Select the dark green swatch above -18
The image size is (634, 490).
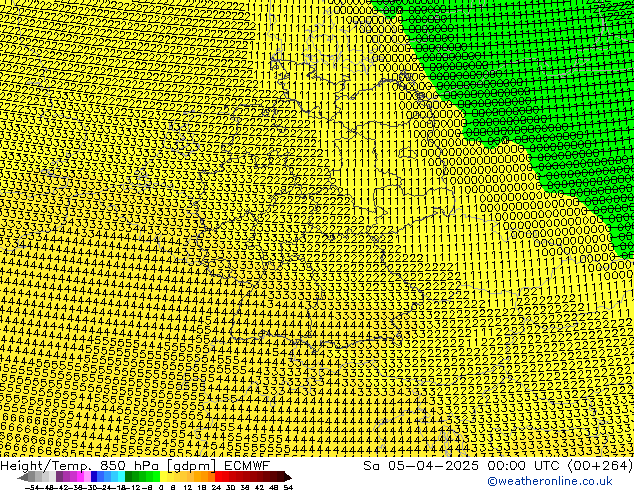tap(129, 476)
